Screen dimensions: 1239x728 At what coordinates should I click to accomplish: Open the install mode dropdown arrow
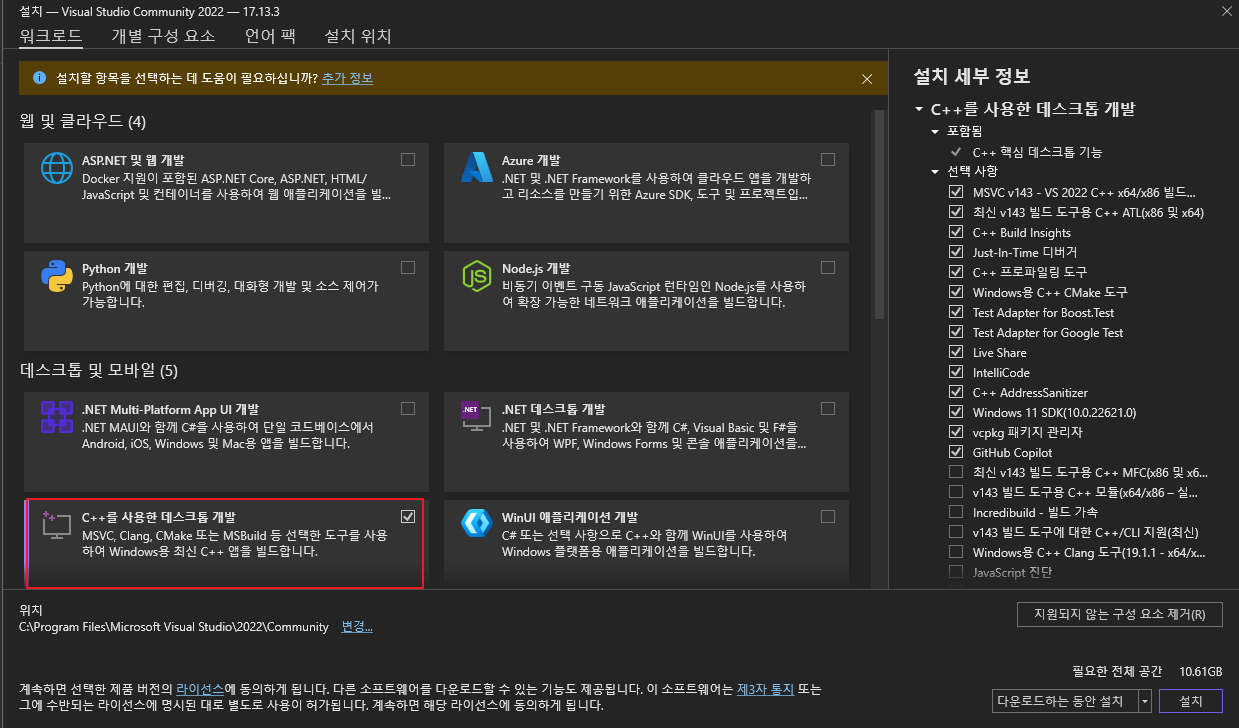(1144, 700)
